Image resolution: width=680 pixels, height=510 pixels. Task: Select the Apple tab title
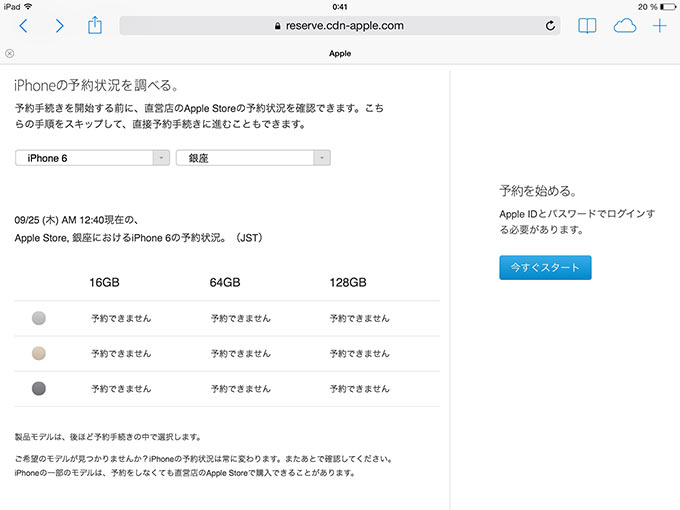pos(340,53)
